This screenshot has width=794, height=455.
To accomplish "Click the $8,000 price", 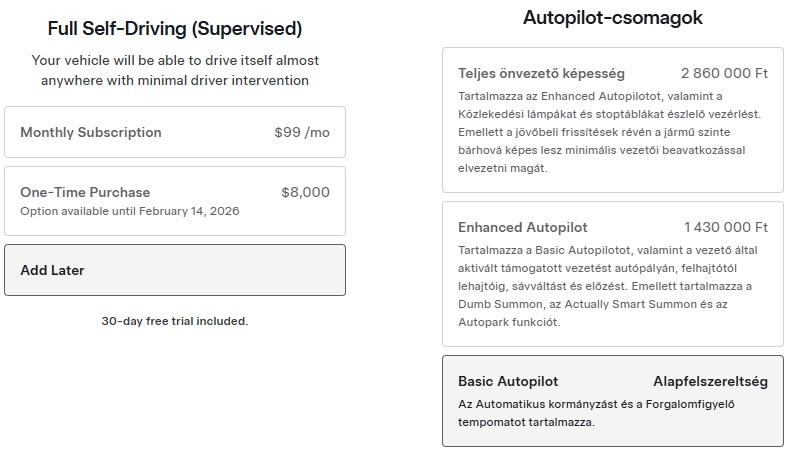I will [x=305, y=192].
